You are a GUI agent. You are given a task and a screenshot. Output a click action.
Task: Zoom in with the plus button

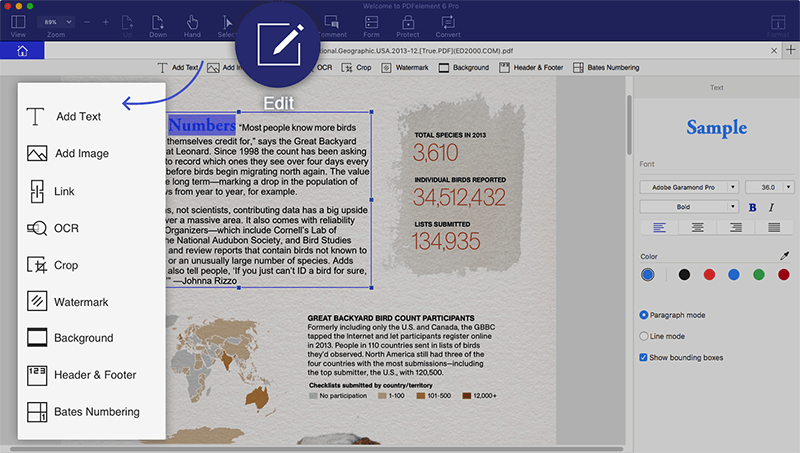[105, 22]
